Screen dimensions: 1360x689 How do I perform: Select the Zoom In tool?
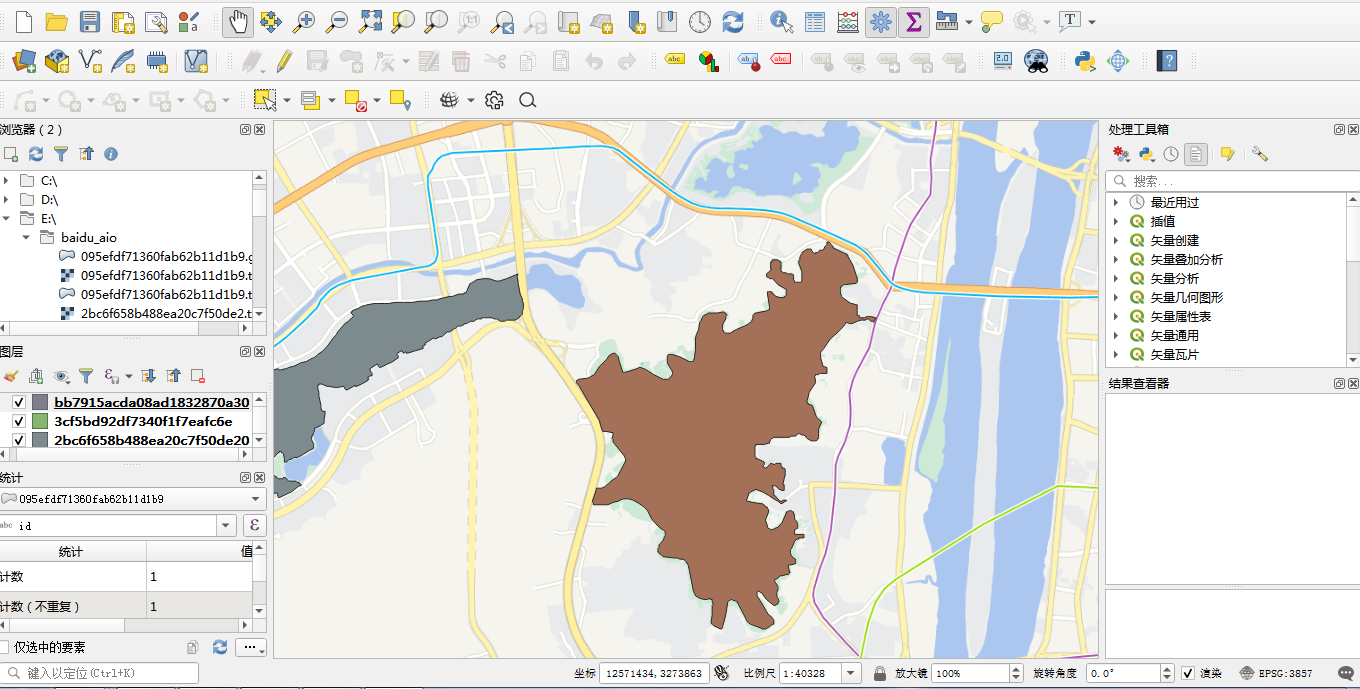304,21
